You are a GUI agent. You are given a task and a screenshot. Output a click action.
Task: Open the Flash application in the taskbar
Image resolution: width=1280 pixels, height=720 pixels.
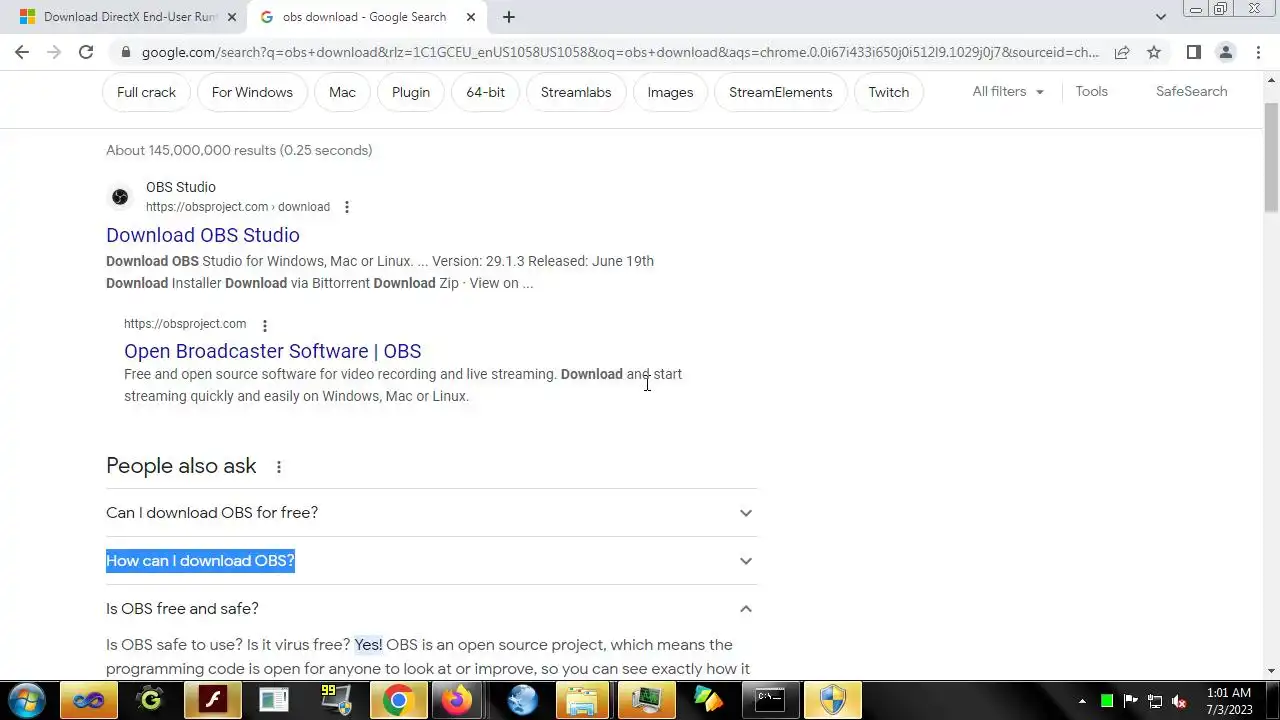click(212, 700)
